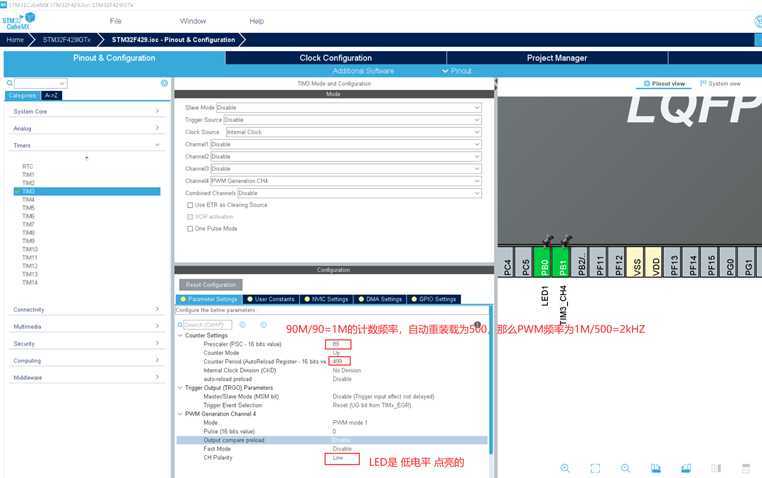762x478 pixels.
Task: Switch to Clock Configuration tab
Action: (335, 58)
